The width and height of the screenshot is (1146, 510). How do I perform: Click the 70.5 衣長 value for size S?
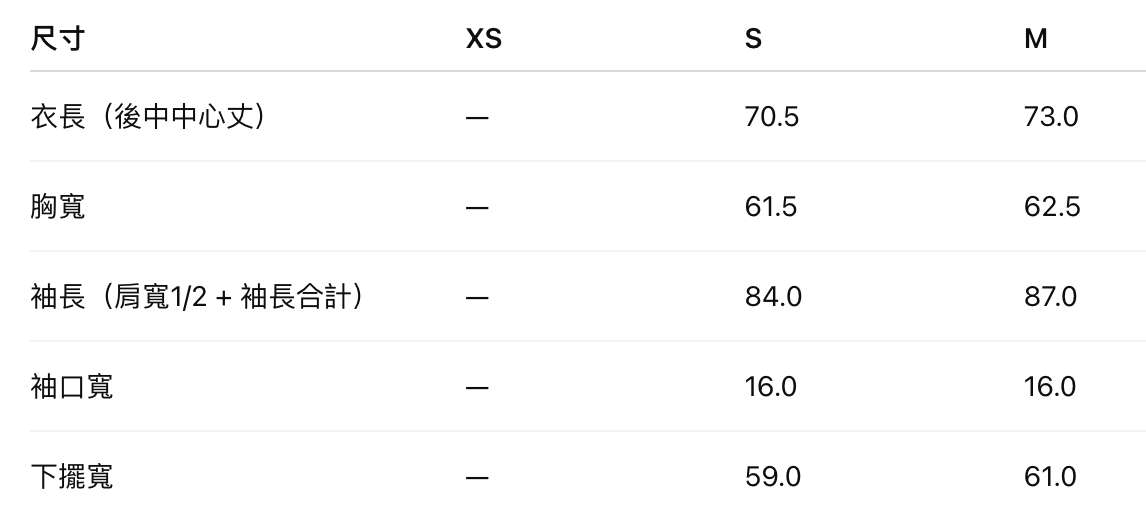click(x=772, y=117)
